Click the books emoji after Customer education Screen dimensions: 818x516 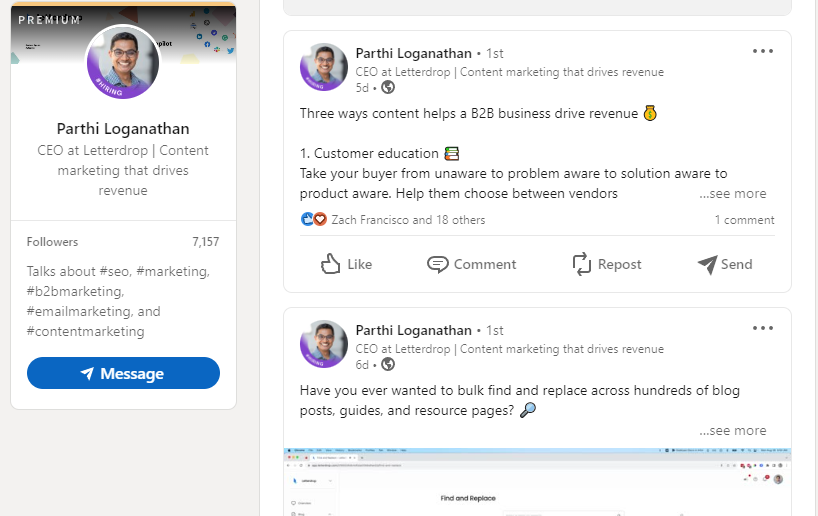click(x=452, y=153)
